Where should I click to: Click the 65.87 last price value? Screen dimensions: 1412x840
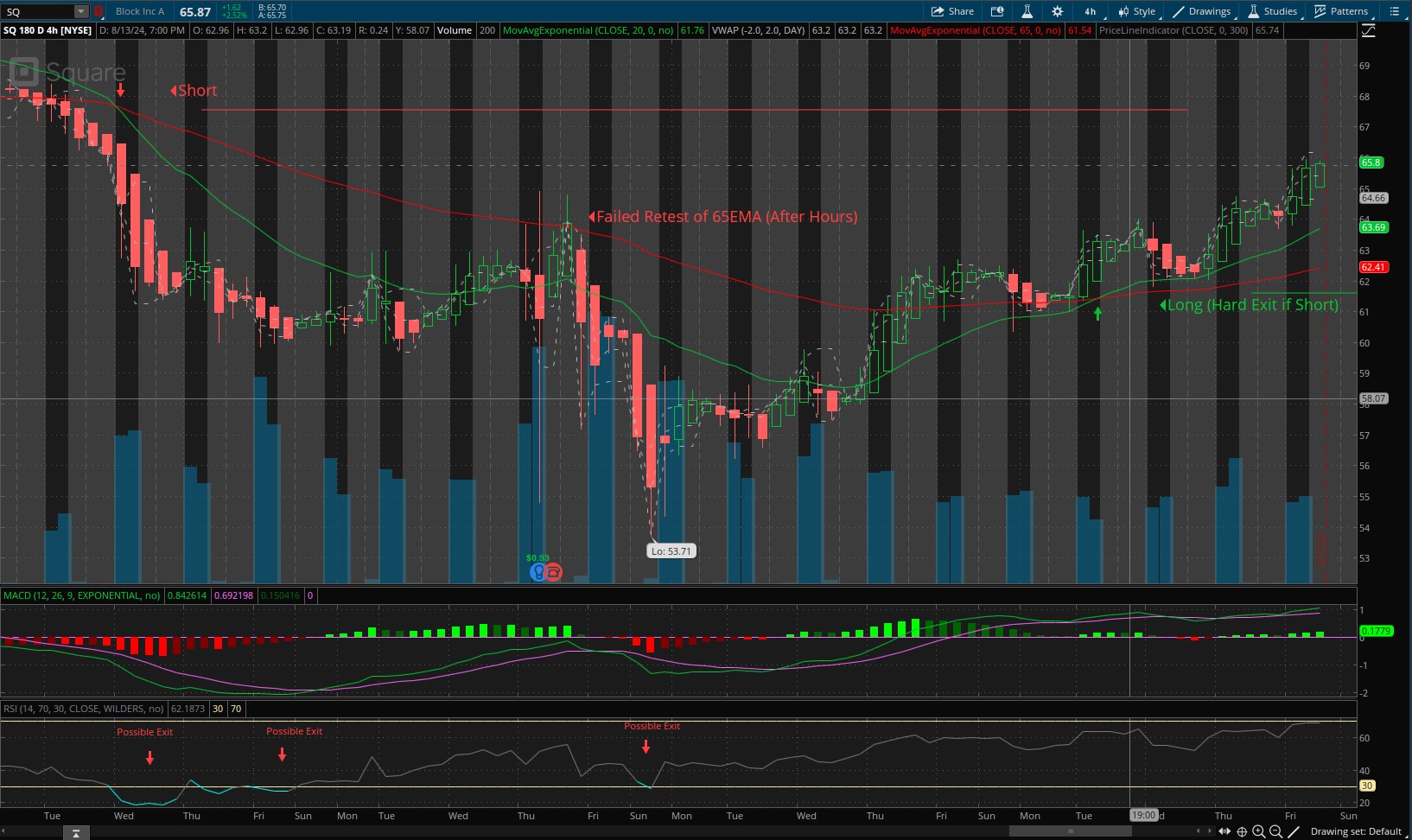pos(195,11)
